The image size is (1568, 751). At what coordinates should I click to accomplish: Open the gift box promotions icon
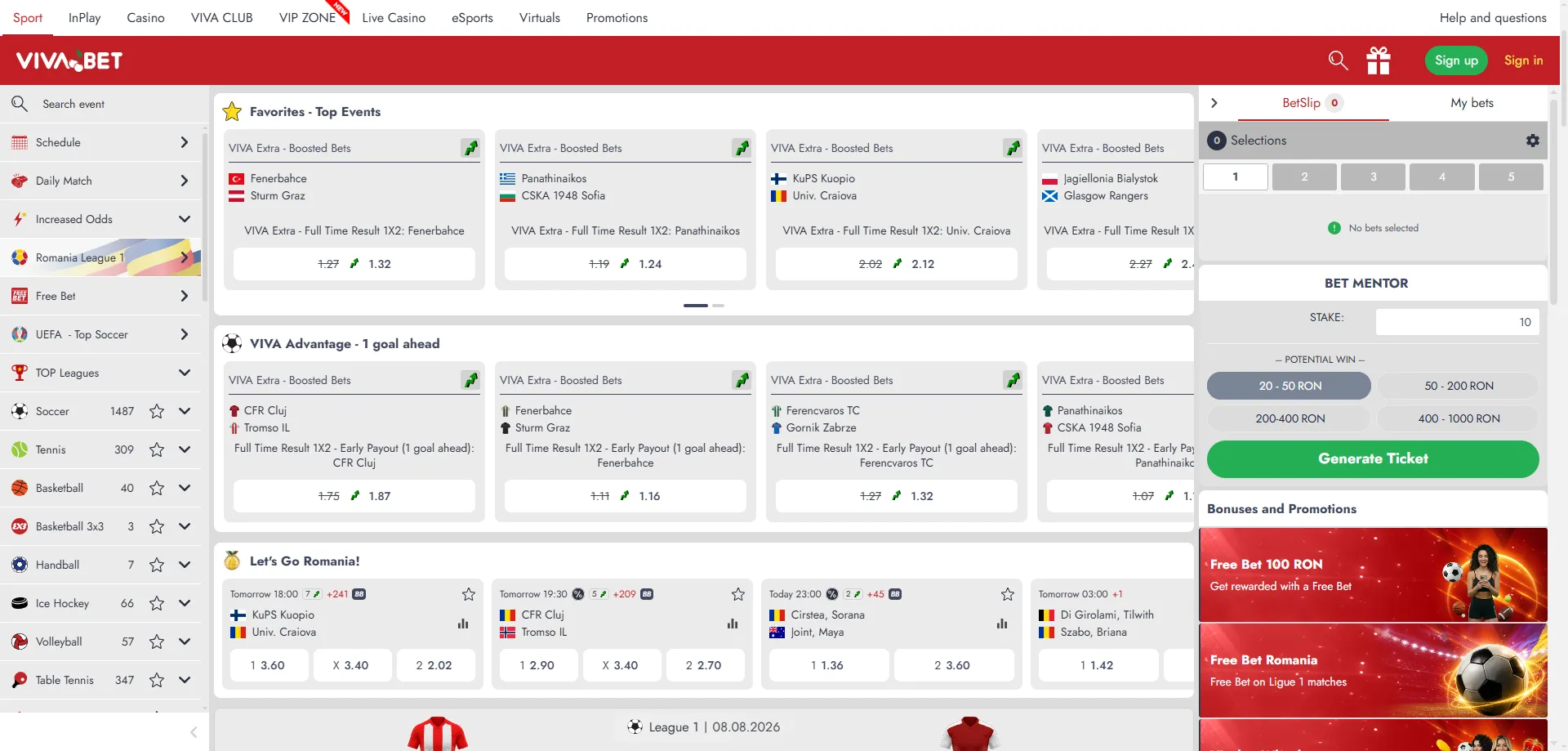coord(1379,60)
